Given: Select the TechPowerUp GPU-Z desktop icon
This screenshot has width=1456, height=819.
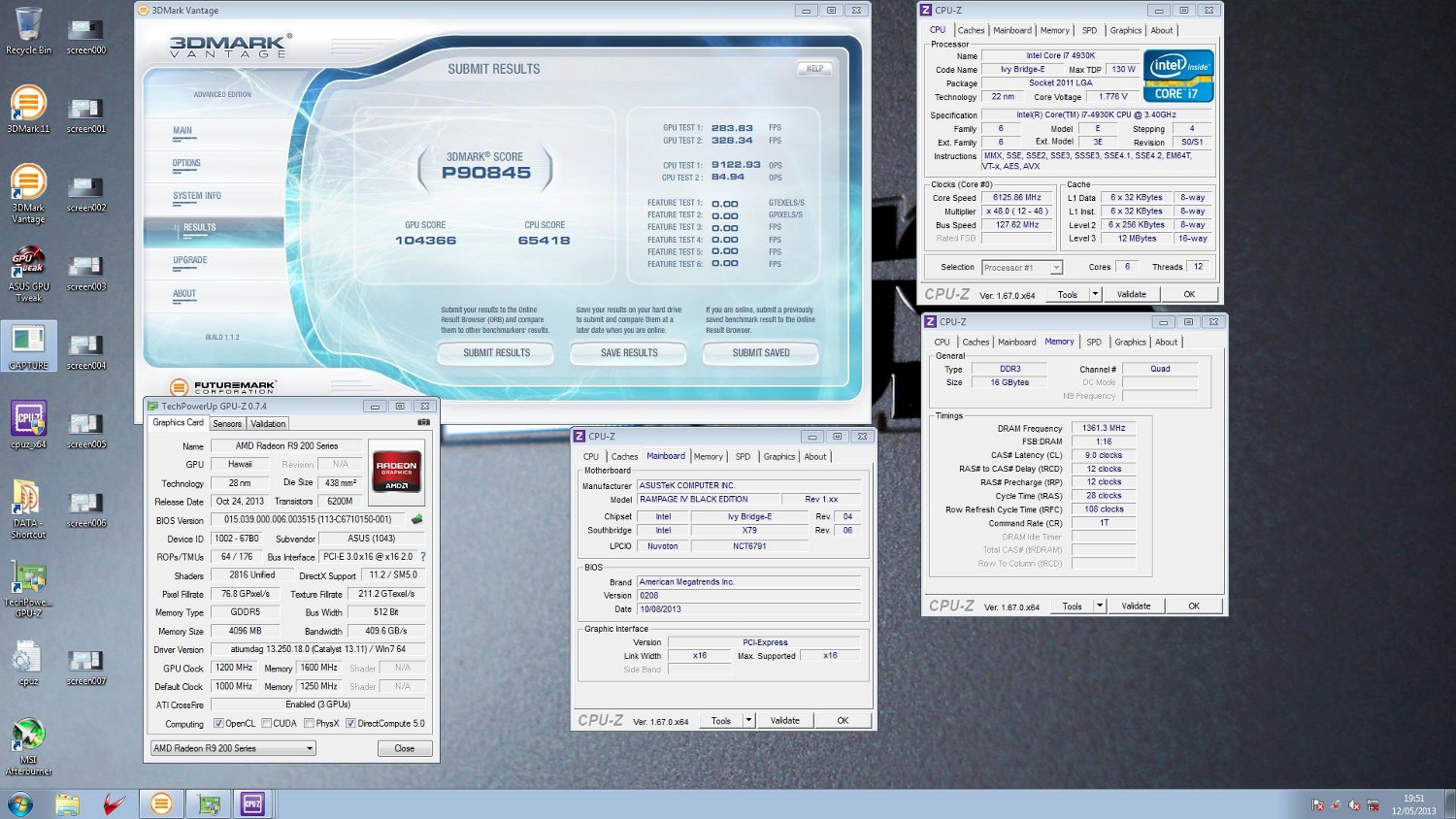Looking at the screenshot, I should click(x=28, y=589).
